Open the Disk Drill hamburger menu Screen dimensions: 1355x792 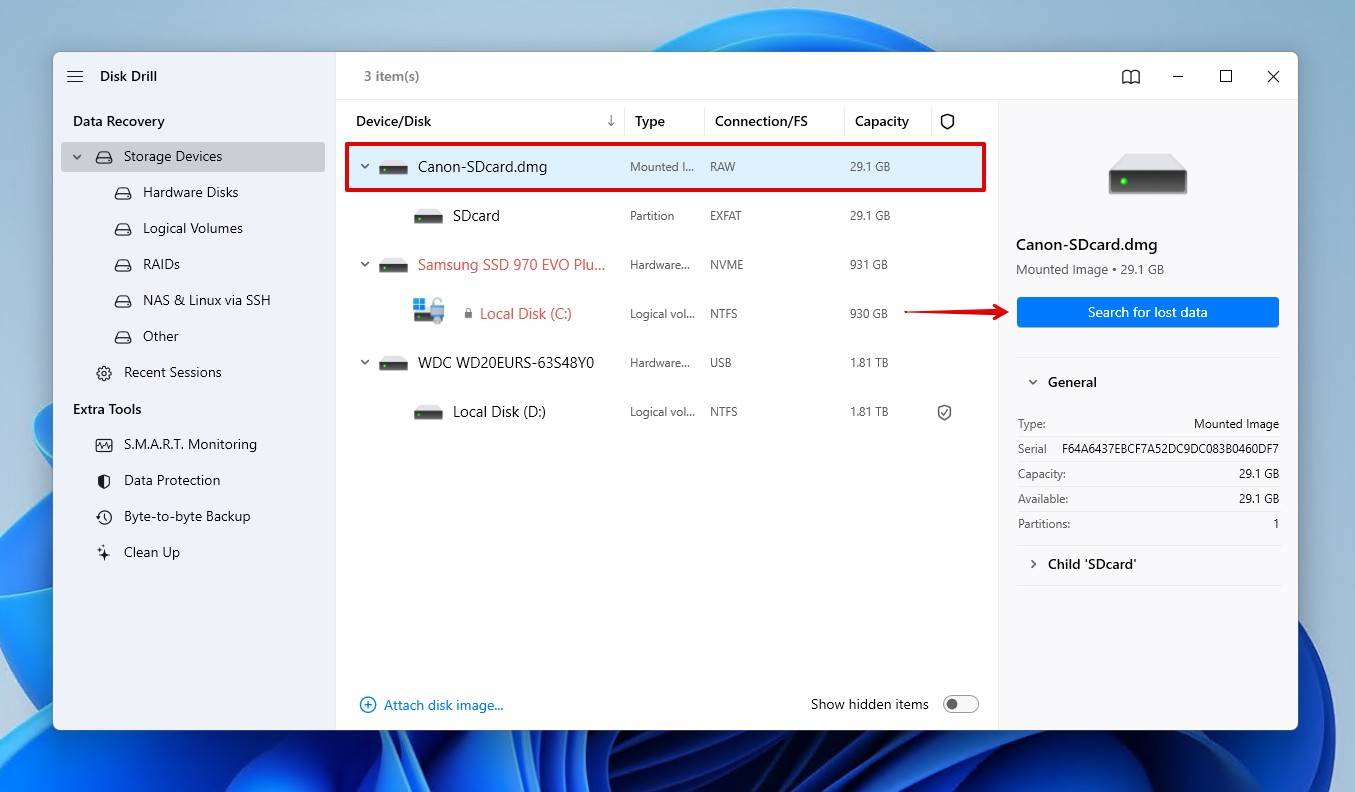pos(75,76)
